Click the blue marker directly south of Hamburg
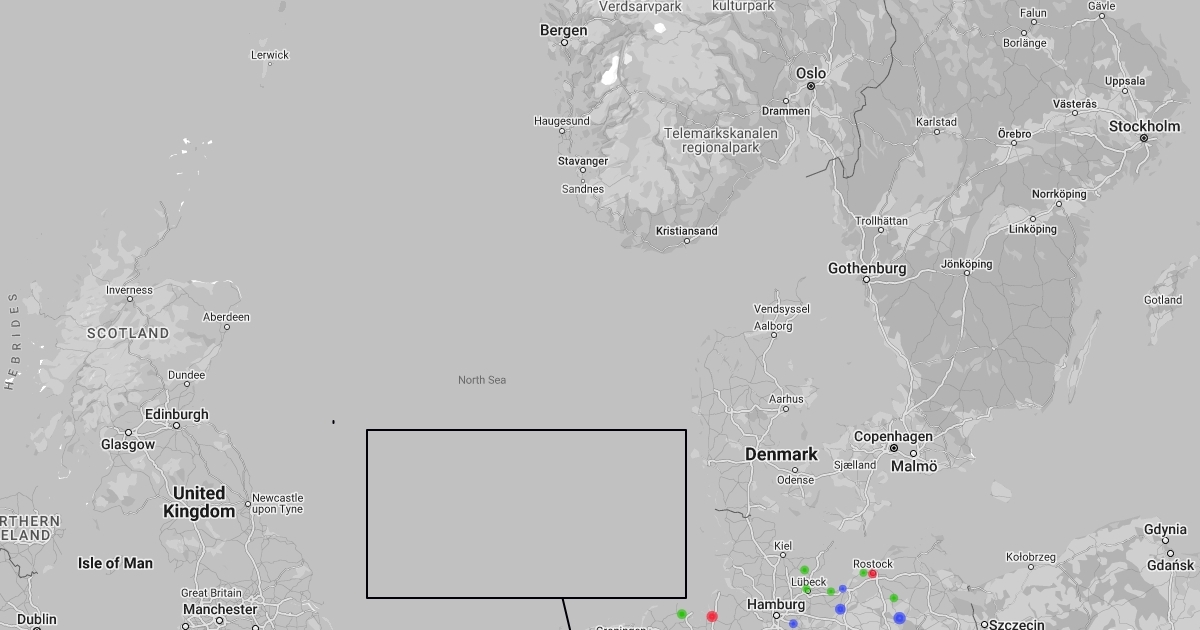Image resolution: width=1200 pixels, height=630 pixels. click(793, 624)
